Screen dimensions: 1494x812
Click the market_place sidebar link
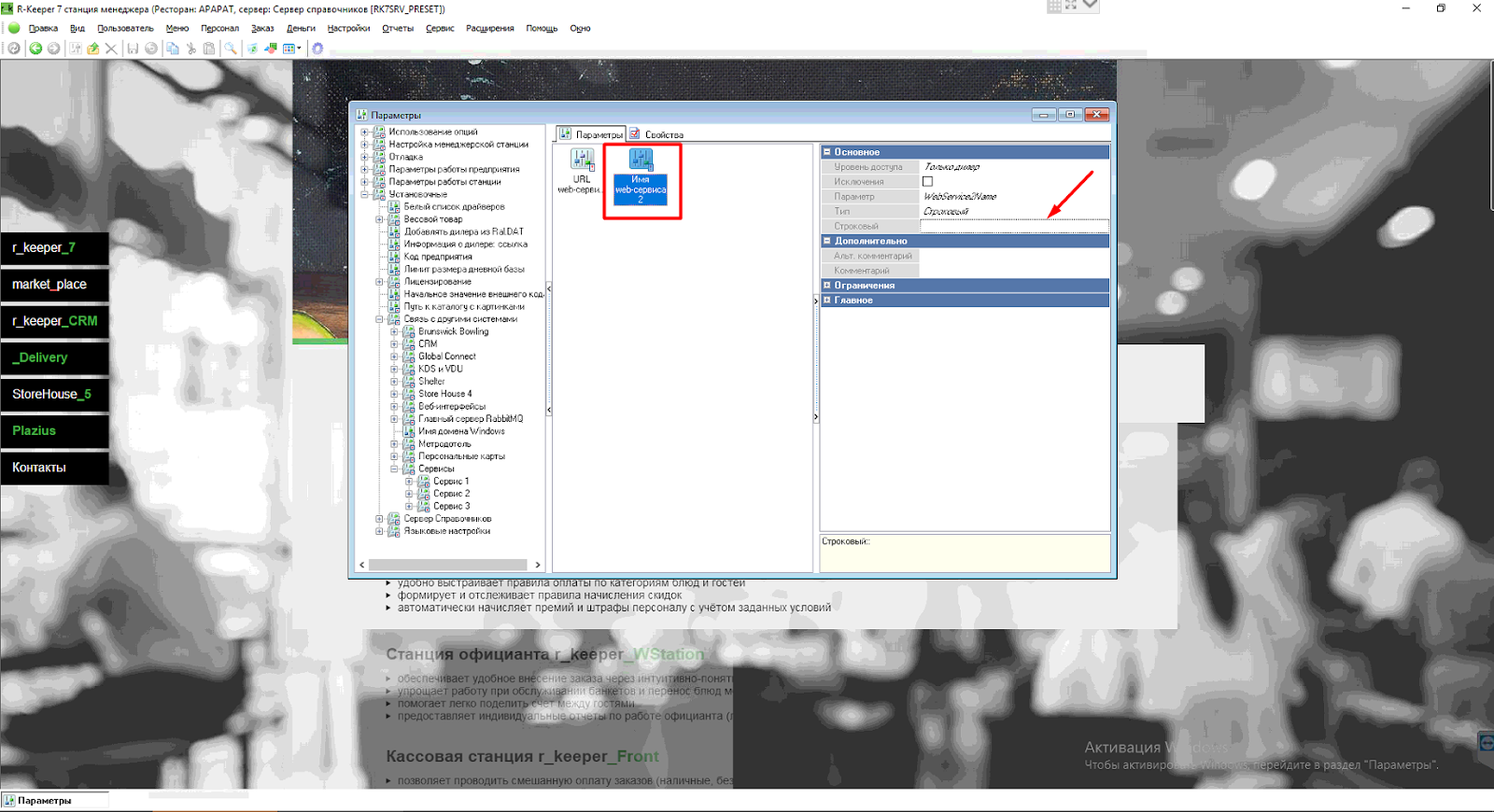tap(54, 285)
